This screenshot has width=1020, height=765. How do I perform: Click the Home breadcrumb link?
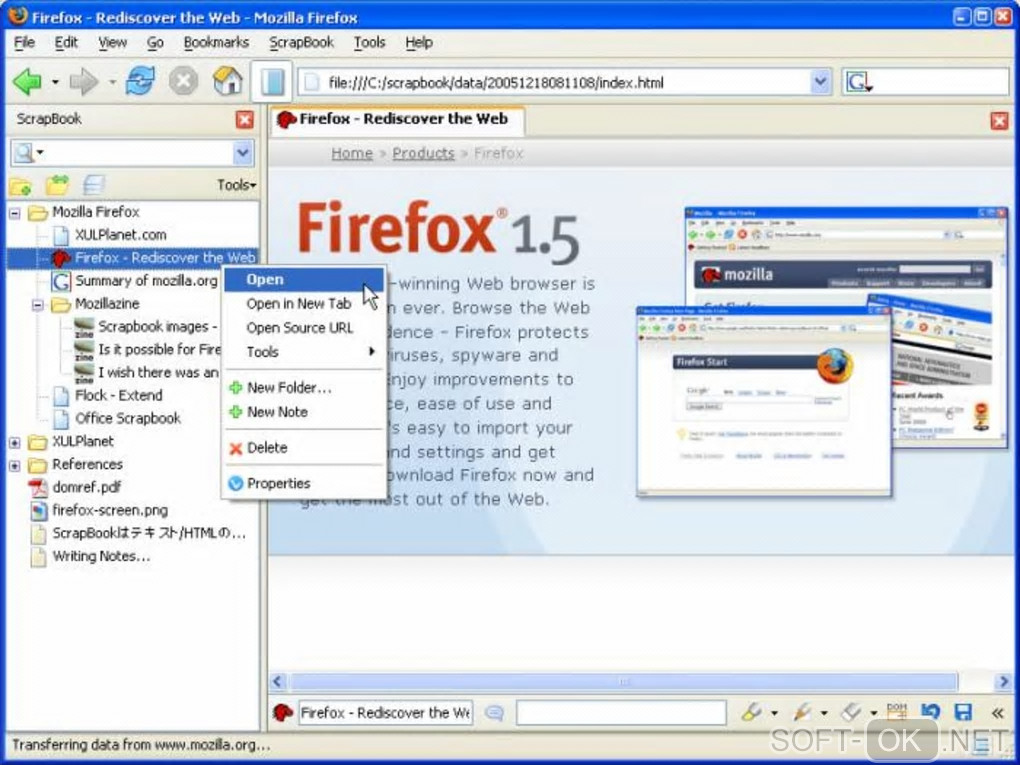coord(352,154)
